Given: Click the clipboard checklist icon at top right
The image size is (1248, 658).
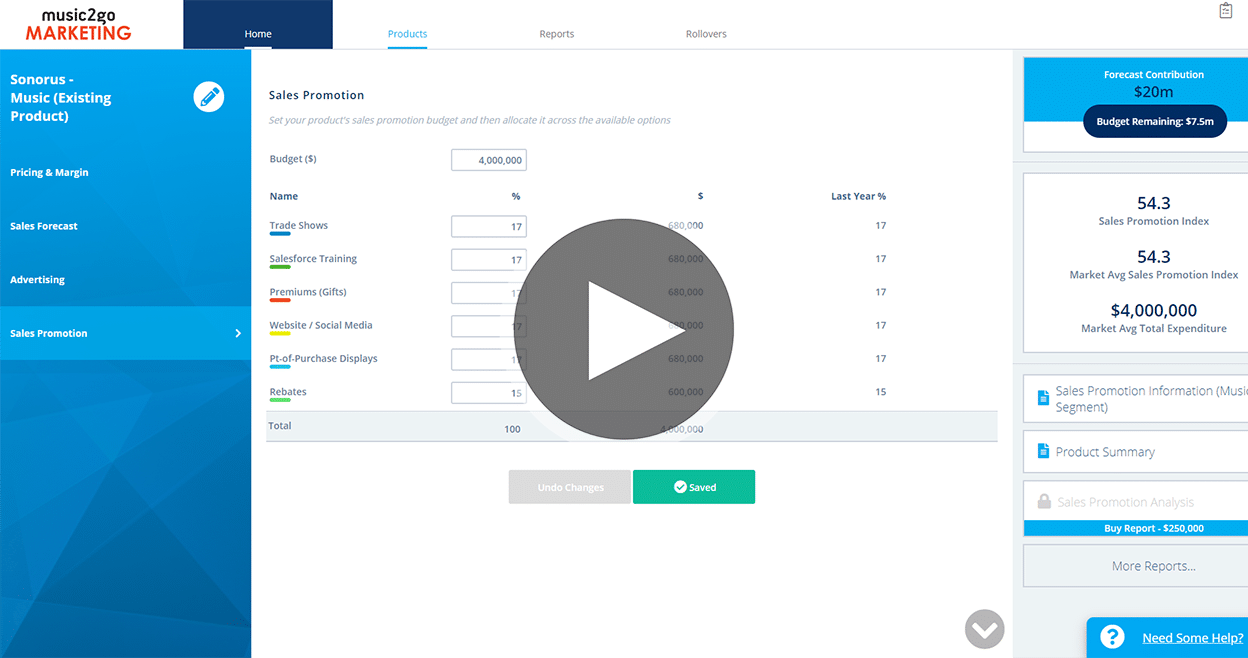Looking at the screenshot, I should click(x=1226, y=11).
